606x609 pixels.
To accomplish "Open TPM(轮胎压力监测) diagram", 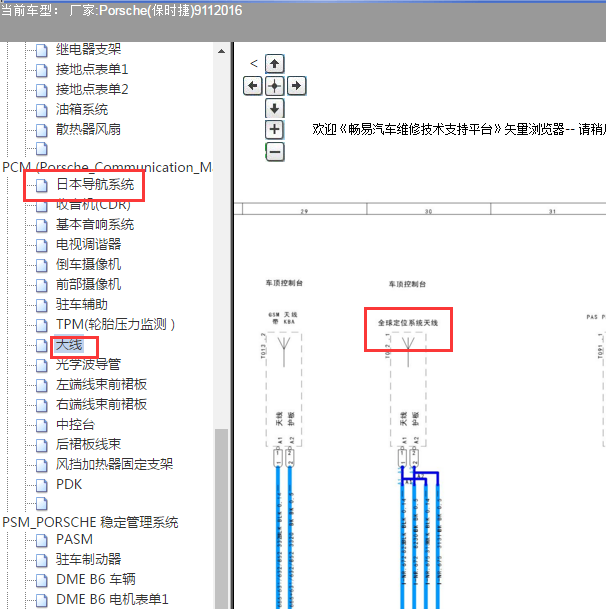I will pyautogui.click(x=115, y=324).
